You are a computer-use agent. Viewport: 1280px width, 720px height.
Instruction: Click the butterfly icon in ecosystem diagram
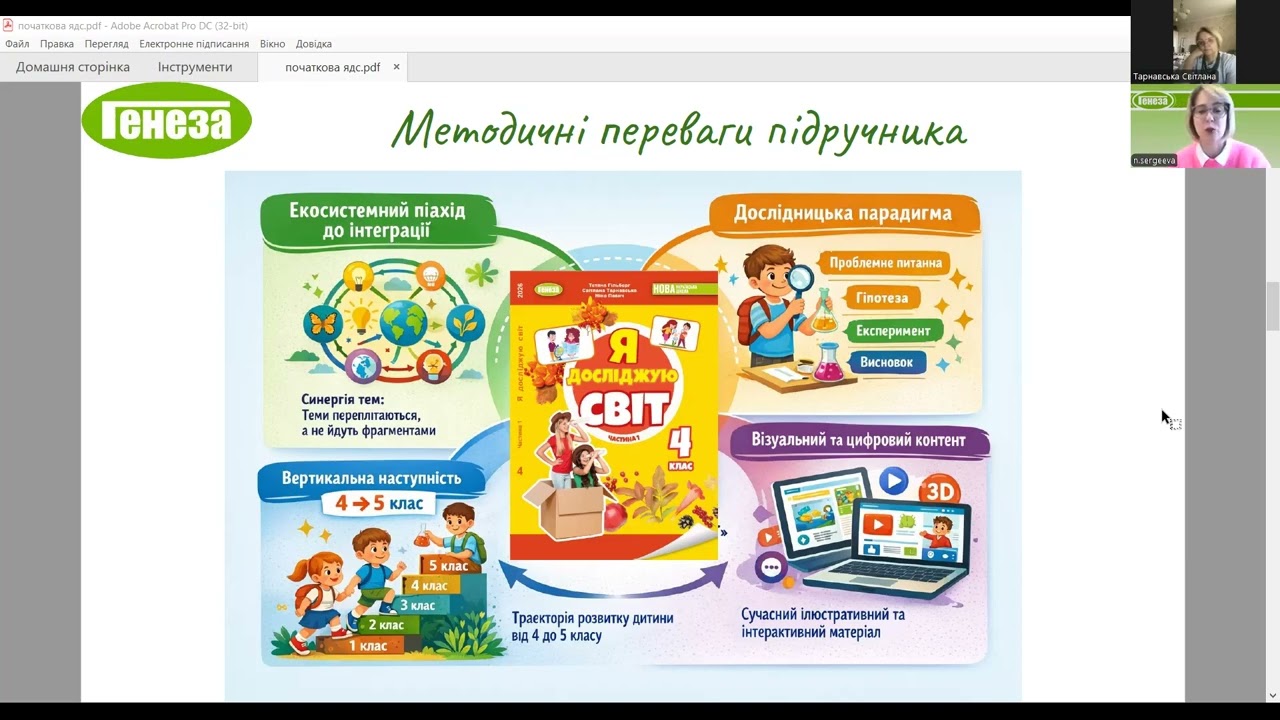pos(323,324)
